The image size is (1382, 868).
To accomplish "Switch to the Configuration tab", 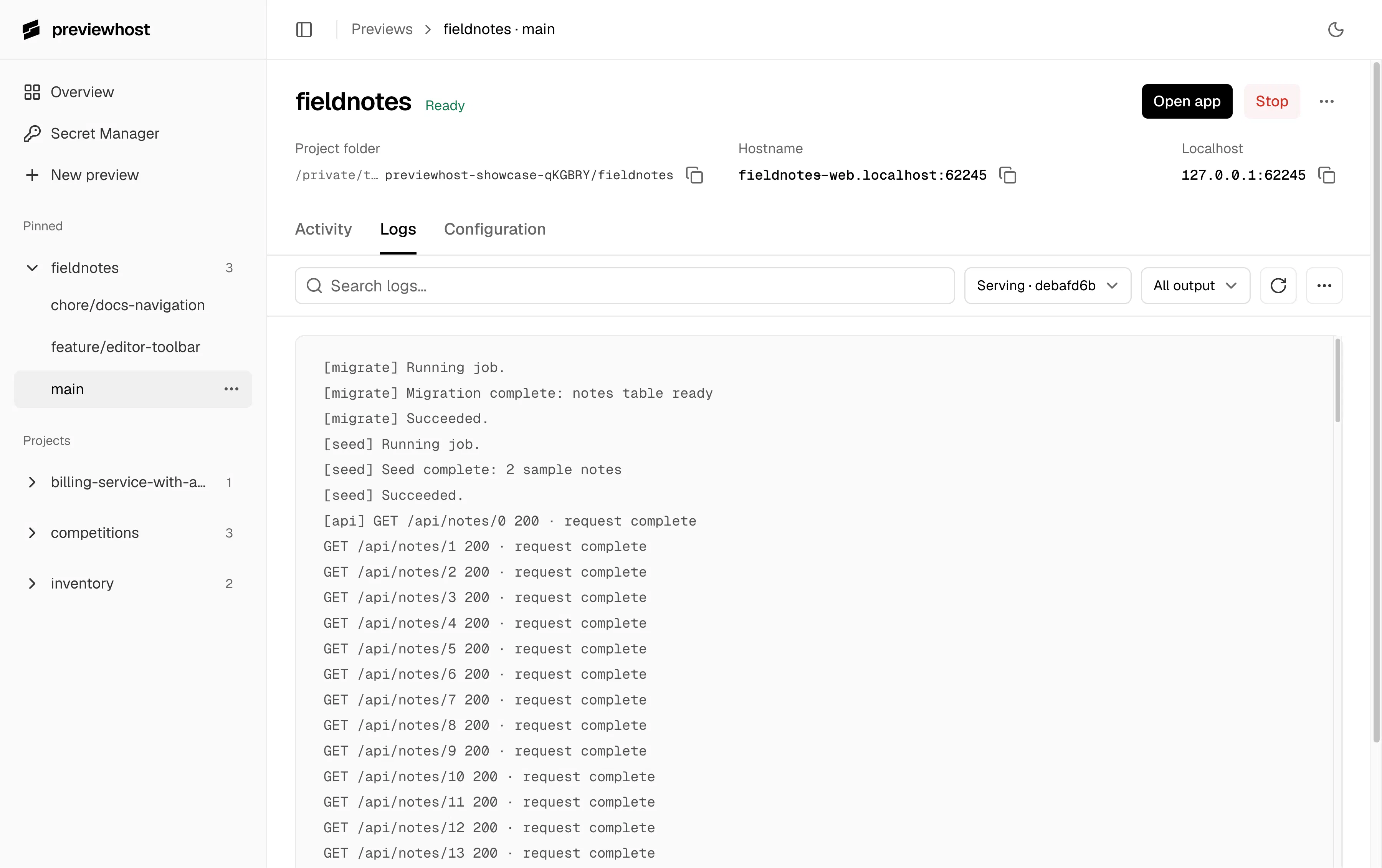I will [x=495, y=229].
